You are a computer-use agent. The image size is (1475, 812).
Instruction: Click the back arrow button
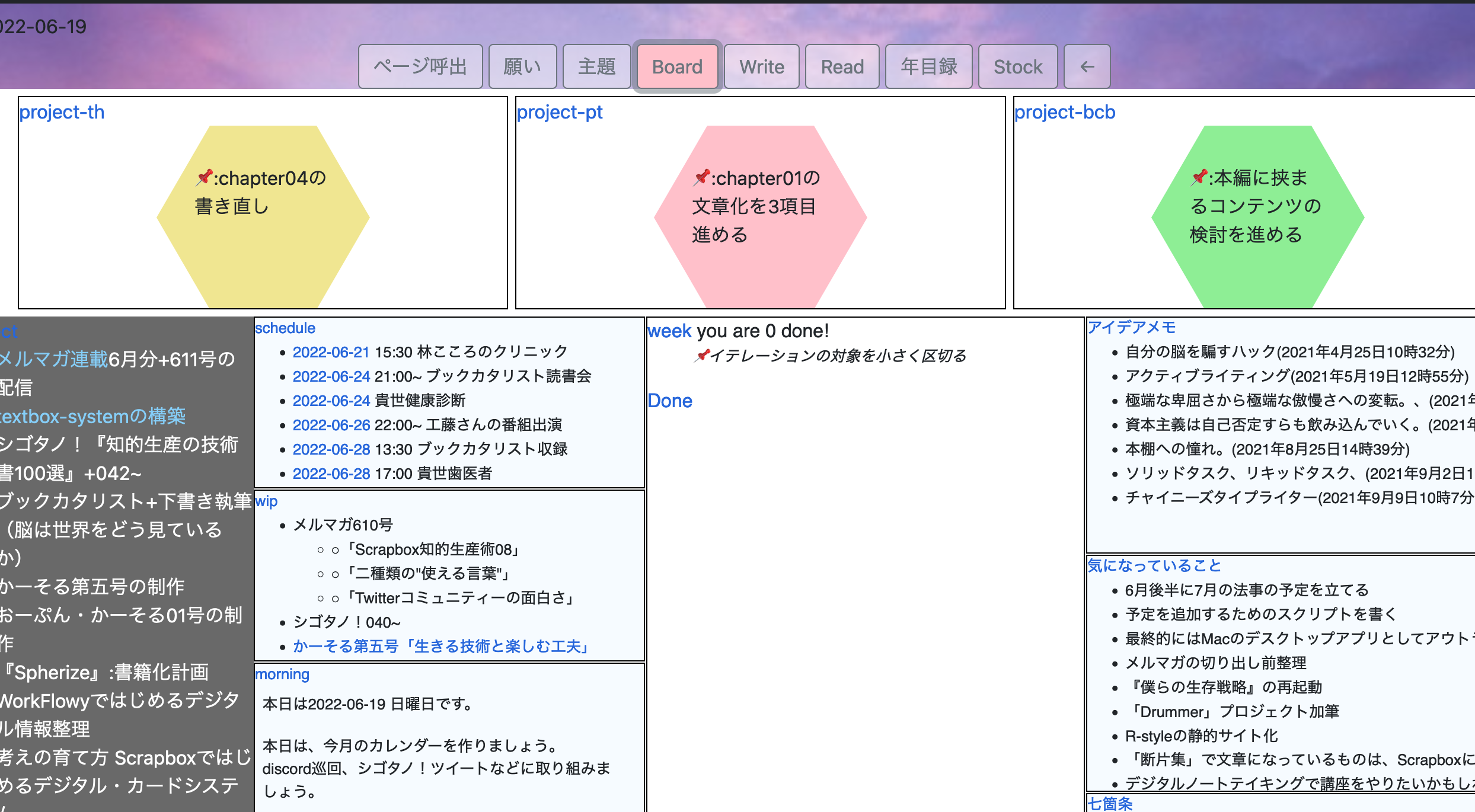click(x=1086, y=66)
